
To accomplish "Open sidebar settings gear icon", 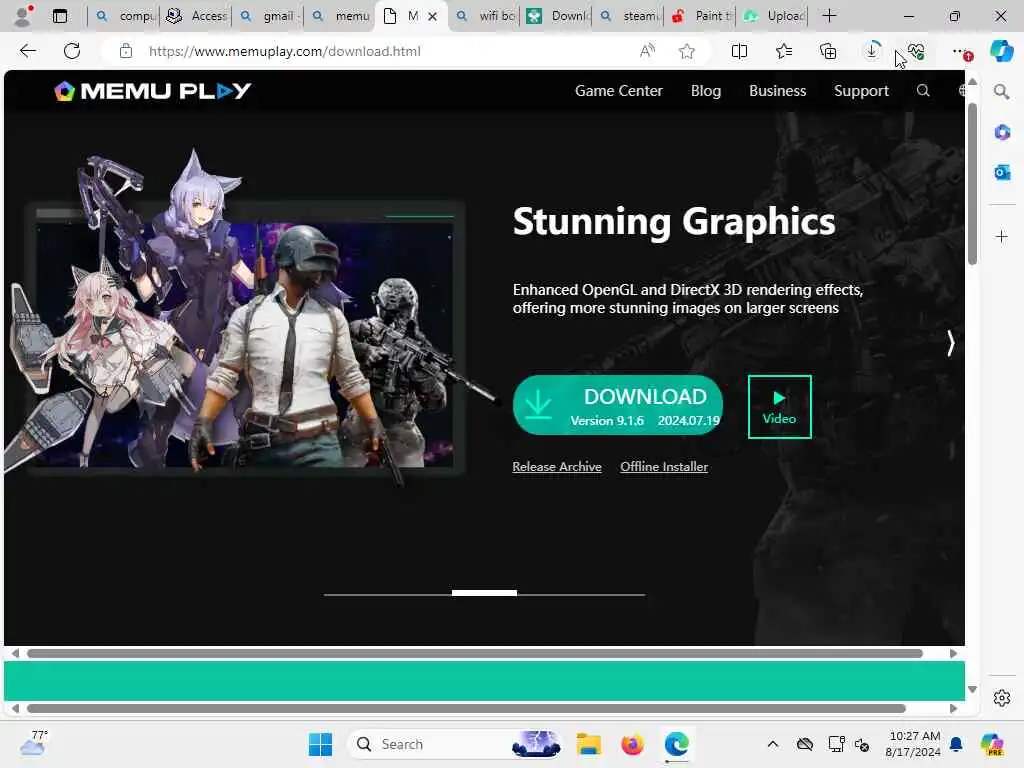I will point(1002,698).
